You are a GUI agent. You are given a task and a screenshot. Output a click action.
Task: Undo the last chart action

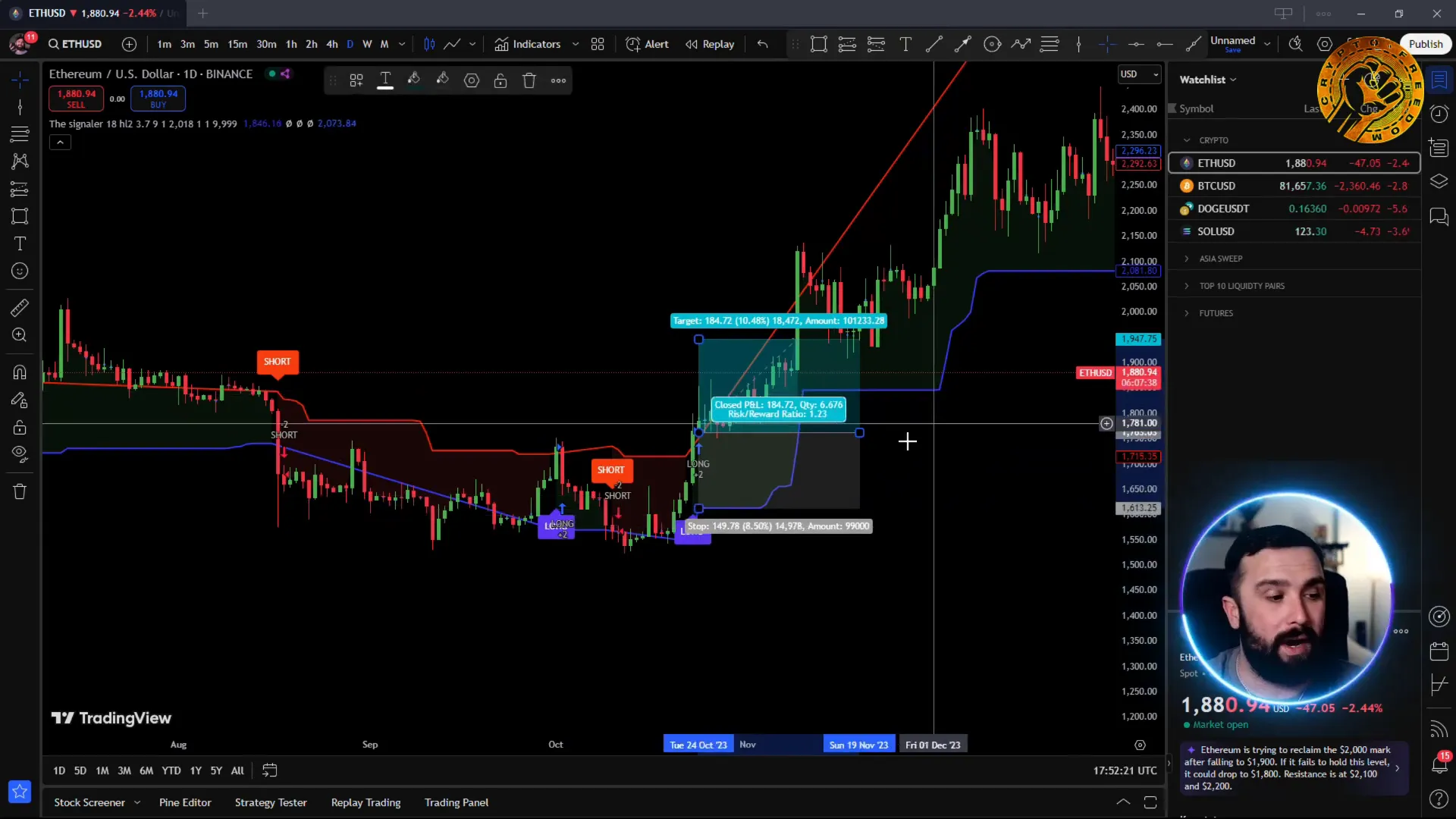(762, 44)
